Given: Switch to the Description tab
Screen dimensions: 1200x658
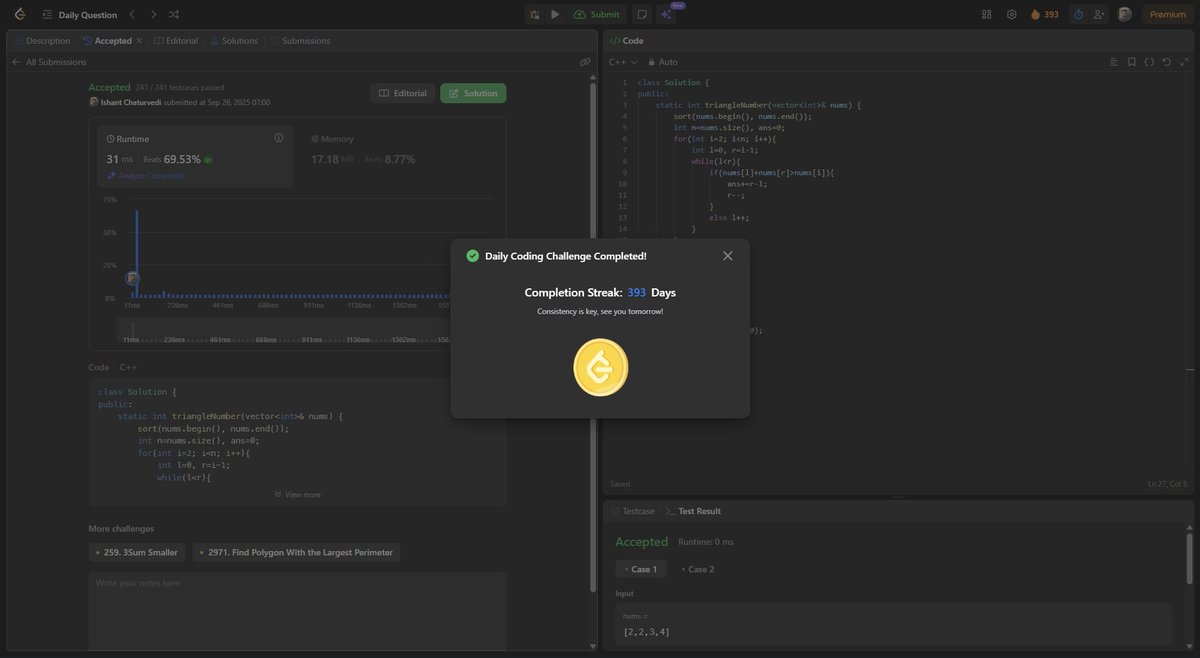Looking at the screenshot, I should [x=42, y=41].
